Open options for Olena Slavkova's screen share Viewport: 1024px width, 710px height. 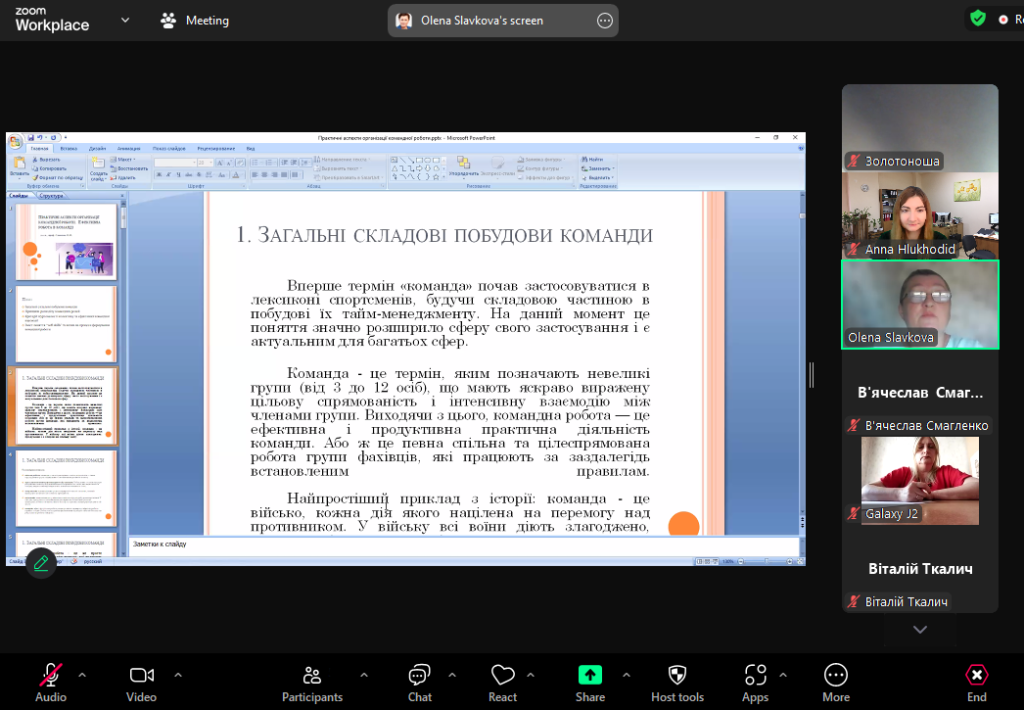[604, 20]
